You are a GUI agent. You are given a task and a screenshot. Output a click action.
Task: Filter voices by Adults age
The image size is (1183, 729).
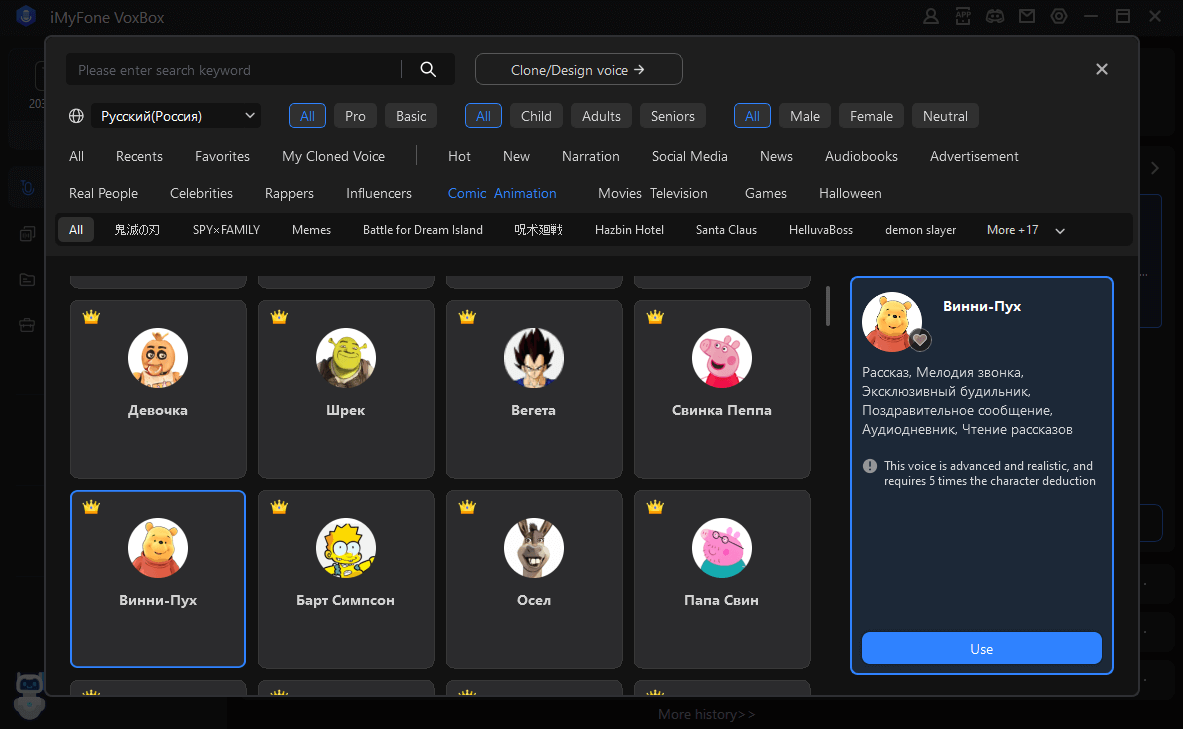click(x=601, y=115)
